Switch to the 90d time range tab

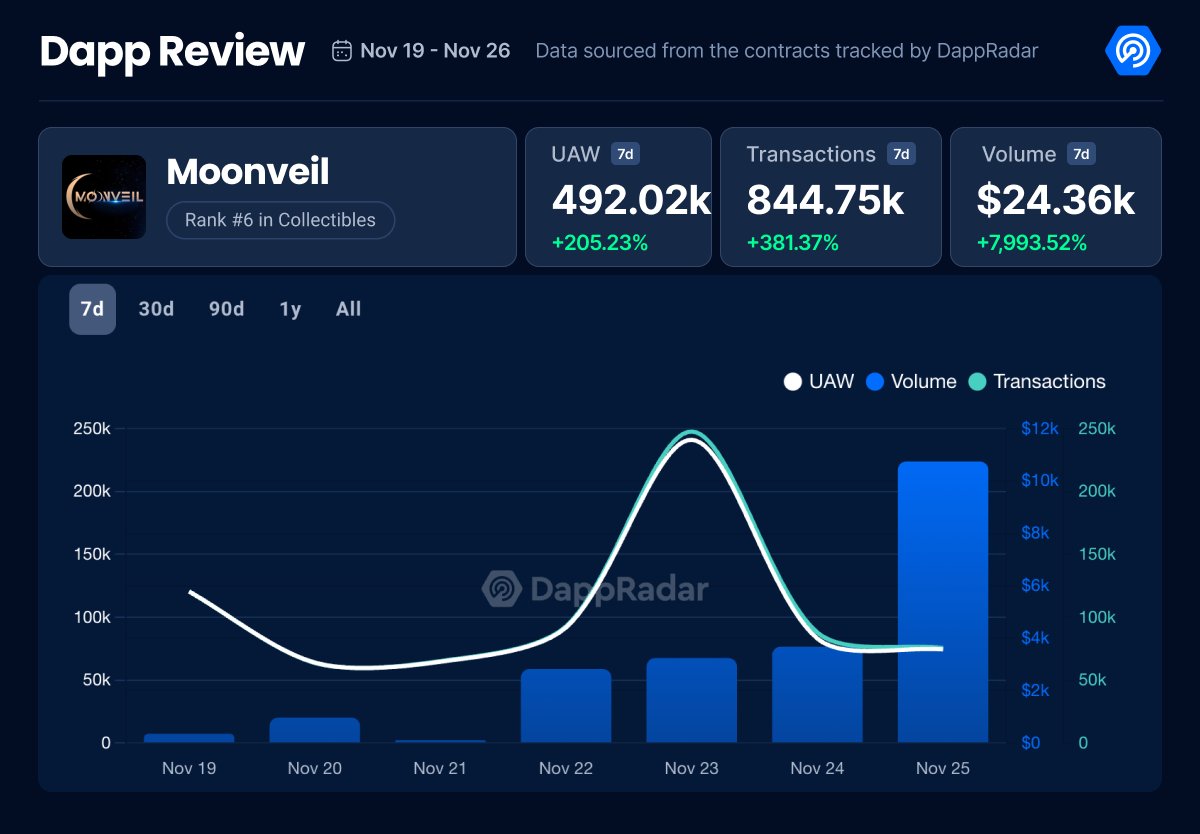(226, 309)
